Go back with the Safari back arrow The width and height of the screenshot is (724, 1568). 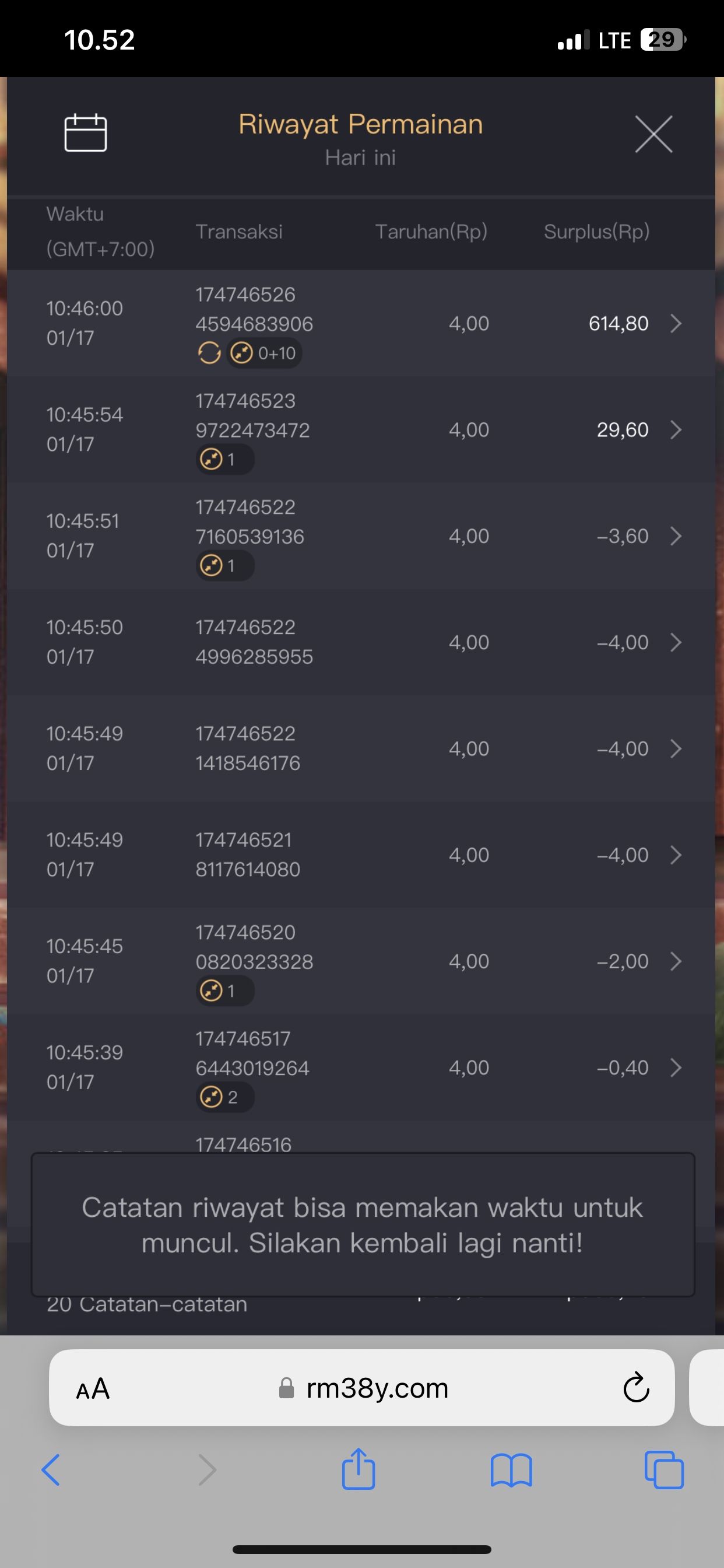[x=51, y=1471]
